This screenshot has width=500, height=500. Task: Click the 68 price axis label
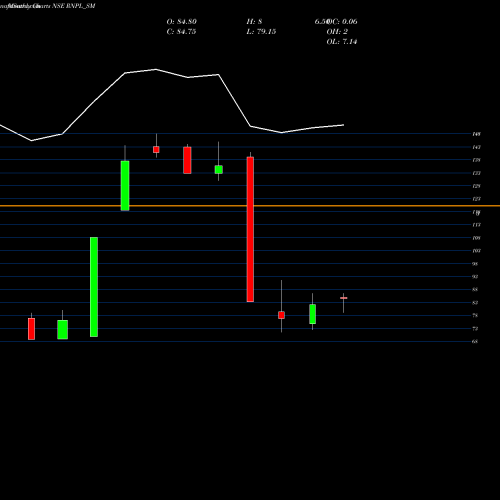pyautogui.click(x=475, y=342)
